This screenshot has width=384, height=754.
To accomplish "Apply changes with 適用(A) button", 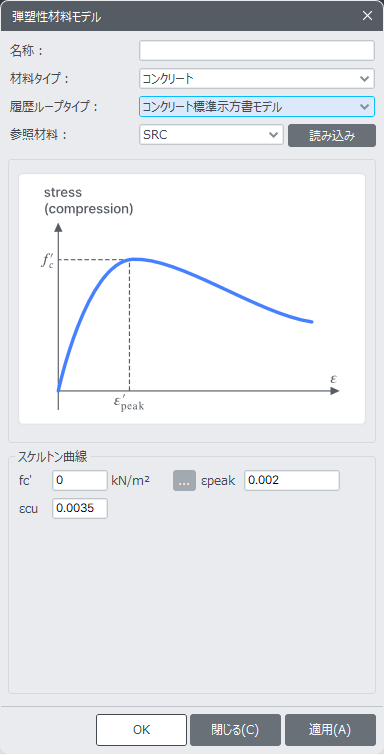I will click(330, 729).
